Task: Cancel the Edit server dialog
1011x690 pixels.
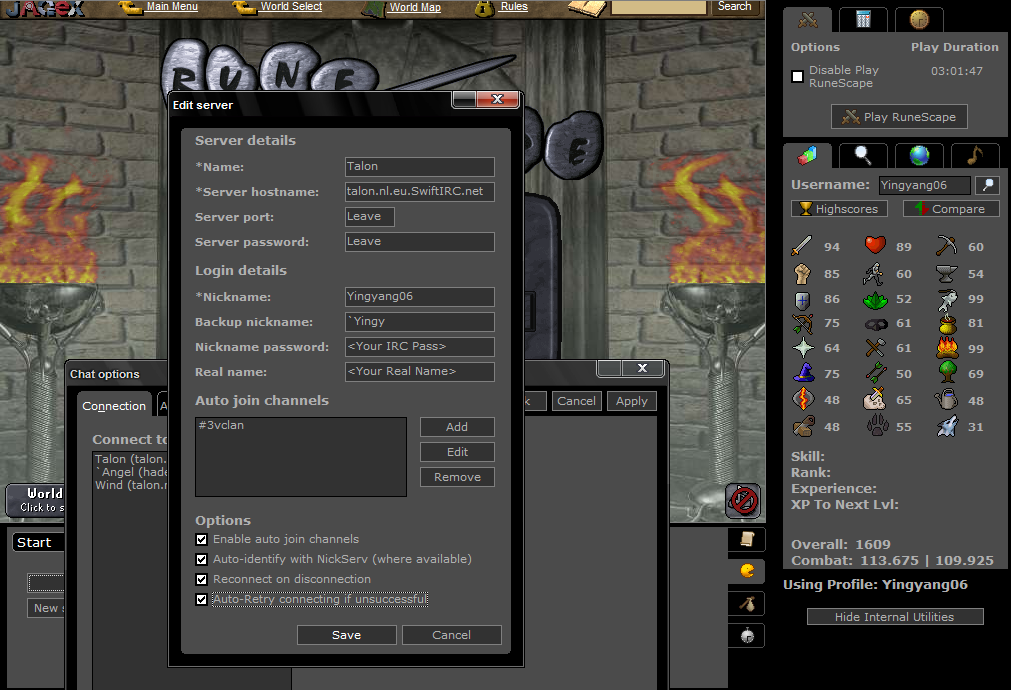Action: (451, 635)
